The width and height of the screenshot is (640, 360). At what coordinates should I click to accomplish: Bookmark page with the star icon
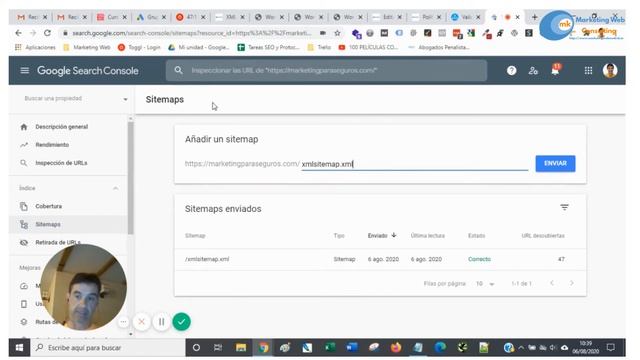pos(337,33)
